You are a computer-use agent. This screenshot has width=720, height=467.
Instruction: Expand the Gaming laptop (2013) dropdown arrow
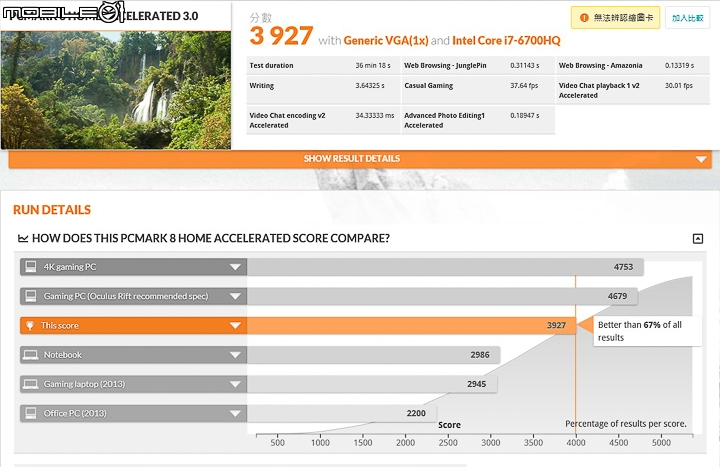point(235,384)
